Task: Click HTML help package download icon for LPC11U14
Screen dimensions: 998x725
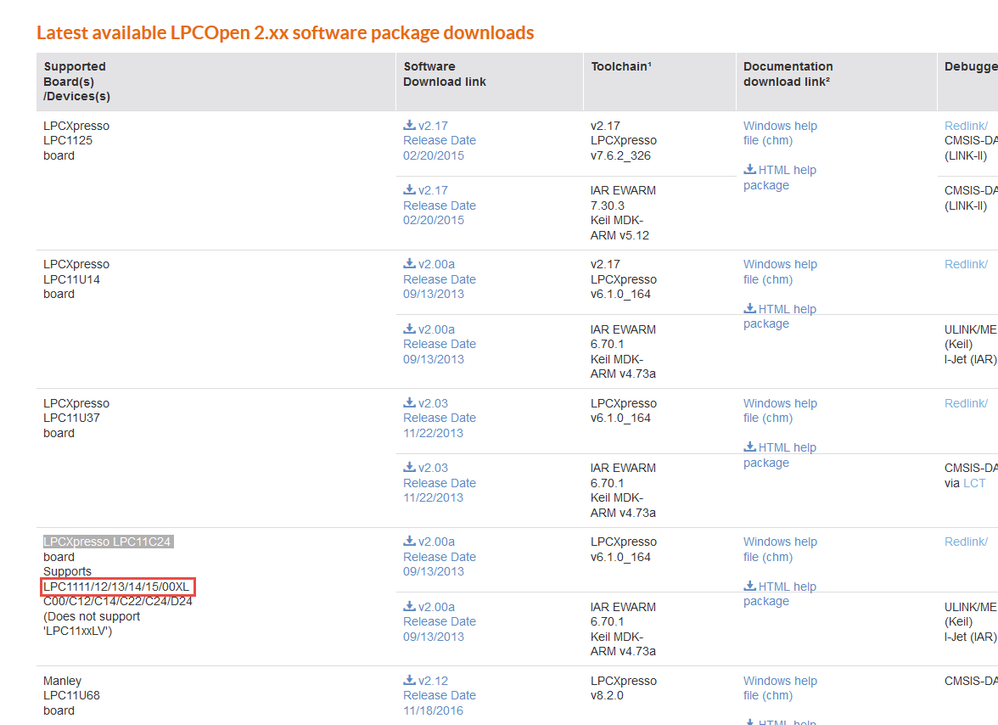Action: point(749,309)
